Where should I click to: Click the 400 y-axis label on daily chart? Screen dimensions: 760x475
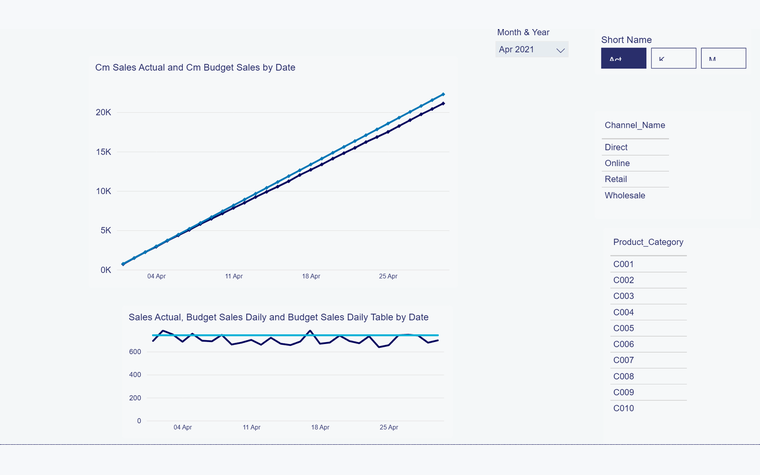tap(135, 375)
